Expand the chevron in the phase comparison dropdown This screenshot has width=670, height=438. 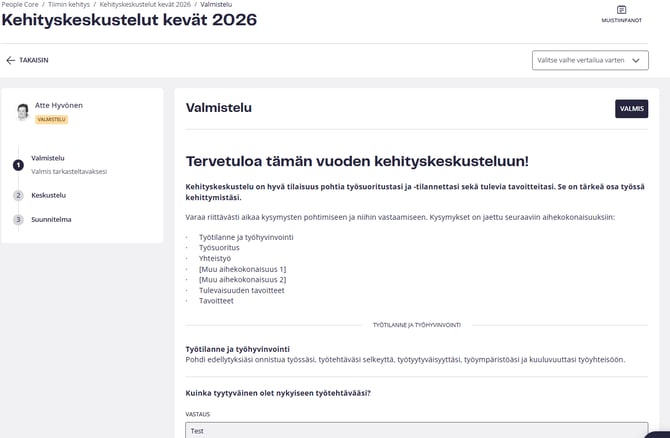pos(636,60)
